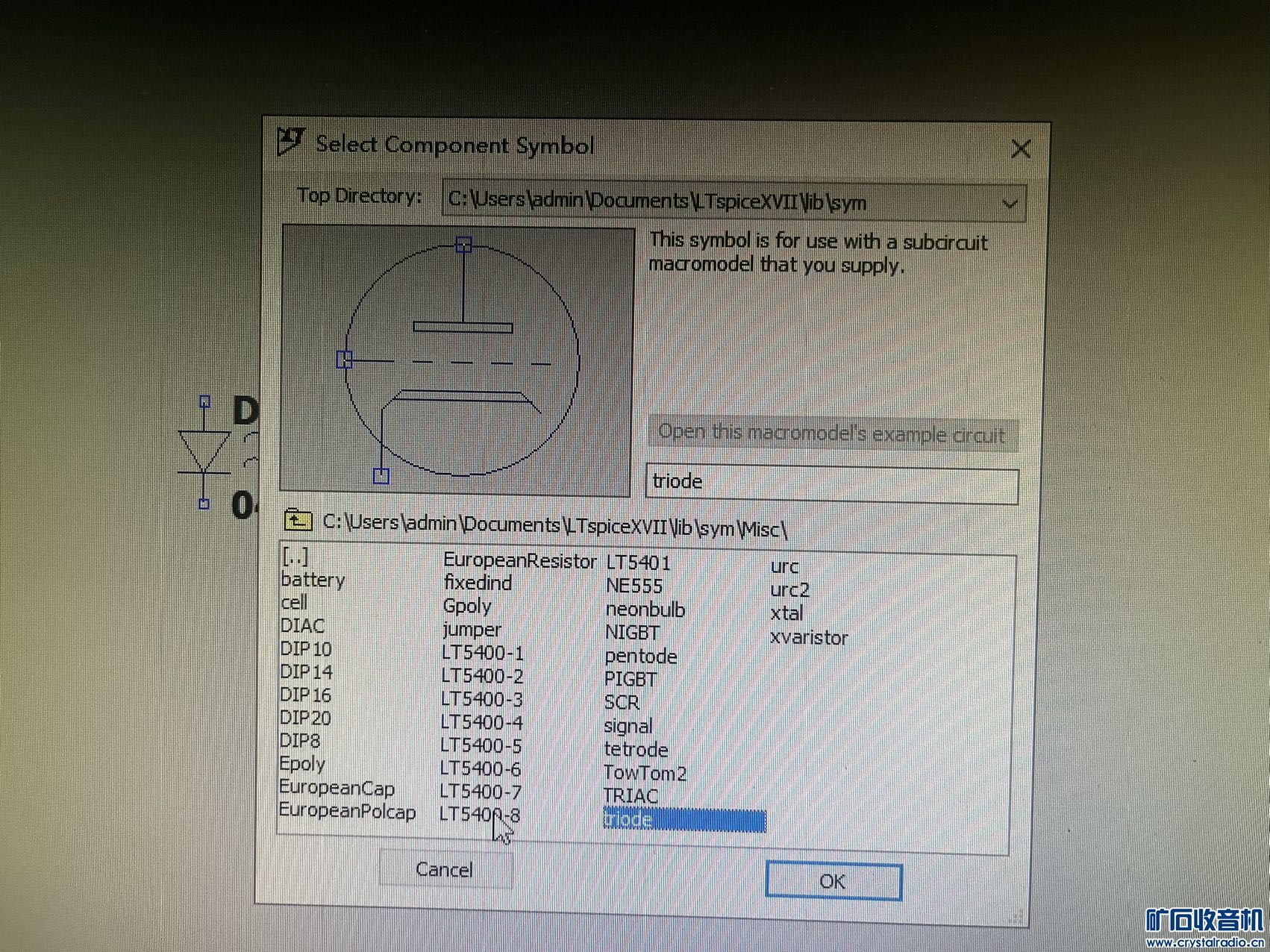1270x952 pixels.
Task: Click the OK button
Action: [833, 881]
